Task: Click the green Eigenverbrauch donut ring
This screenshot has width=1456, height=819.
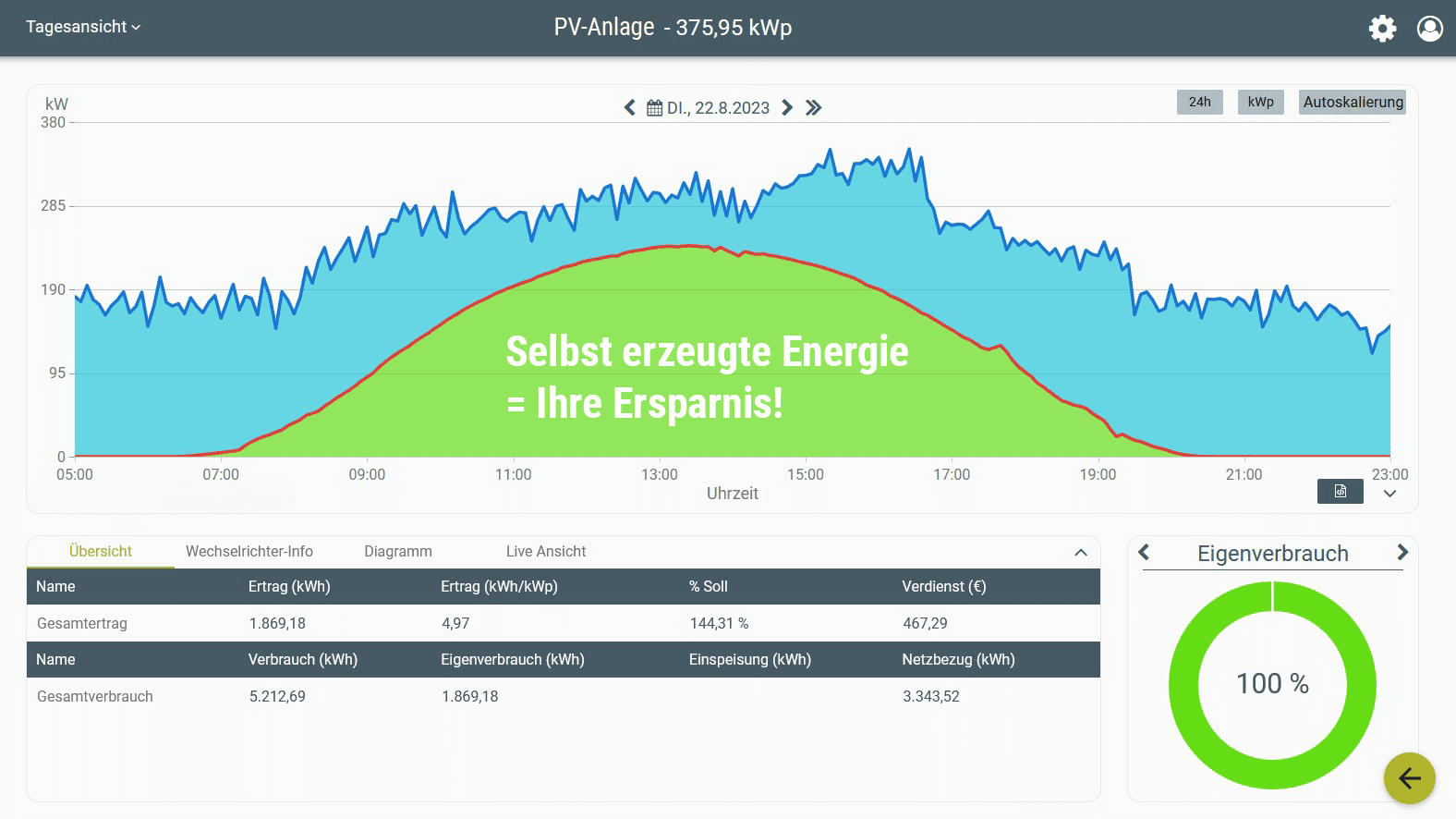Action: (1183, 685)
